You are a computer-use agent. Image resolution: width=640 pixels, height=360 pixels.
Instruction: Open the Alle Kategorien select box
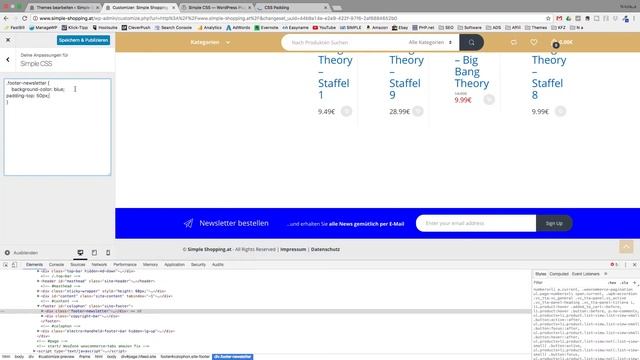point(431,42)
